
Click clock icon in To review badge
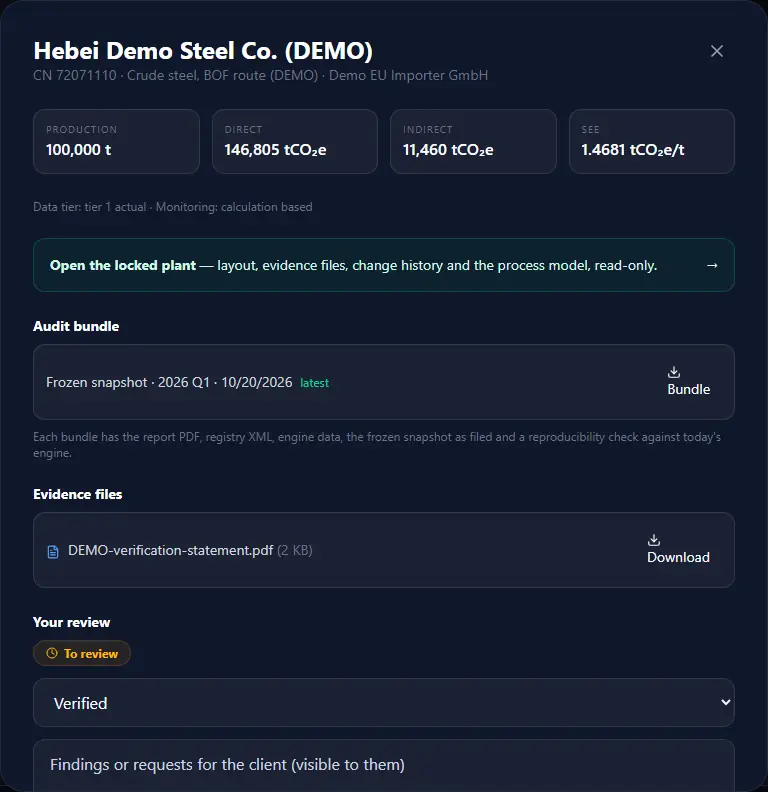tap(52, 653)
